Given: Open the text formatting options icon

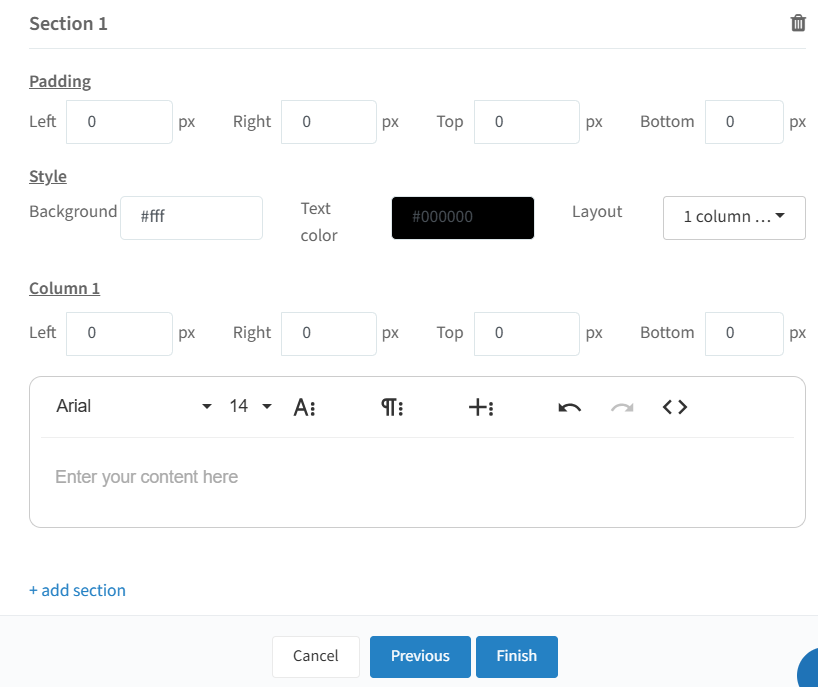Looking at the screenshot, I should 305,407.
